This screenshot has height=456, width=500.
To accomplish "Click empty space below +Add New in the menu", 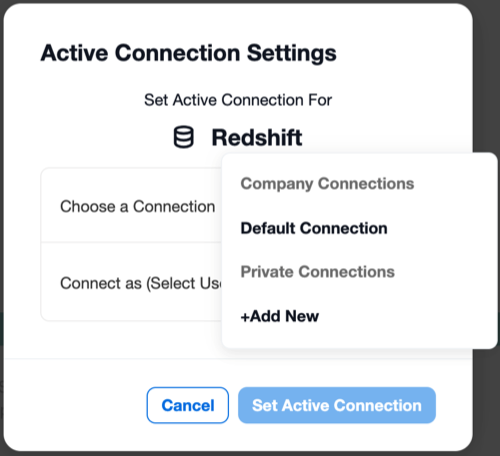I will [360, 337].
